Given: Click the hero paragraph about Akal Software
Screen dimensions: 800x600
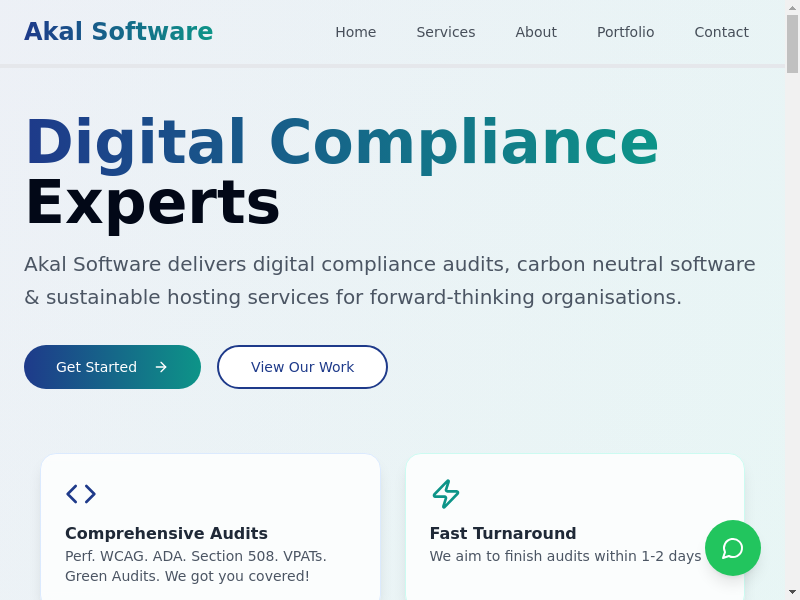Looking at the screenshot, I should (390, 281).
